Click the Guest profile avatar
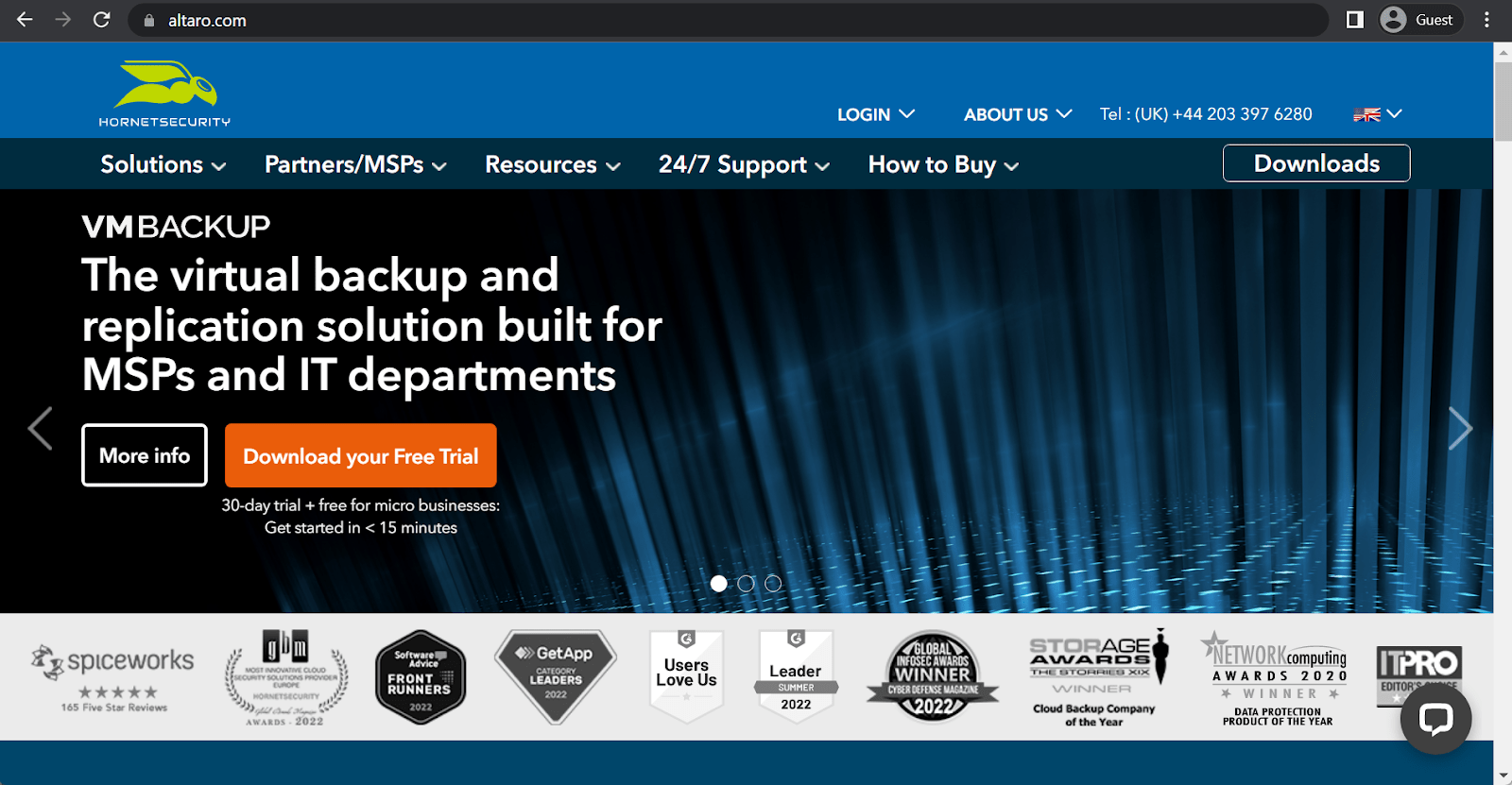This screenshot has height=785, width=1512. tap(1394, 20)
